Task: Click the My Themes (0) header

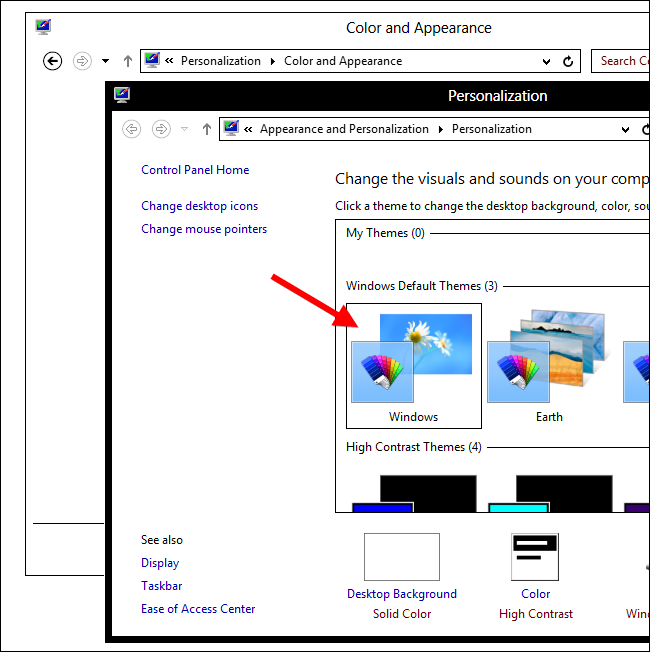Action: 385,233
